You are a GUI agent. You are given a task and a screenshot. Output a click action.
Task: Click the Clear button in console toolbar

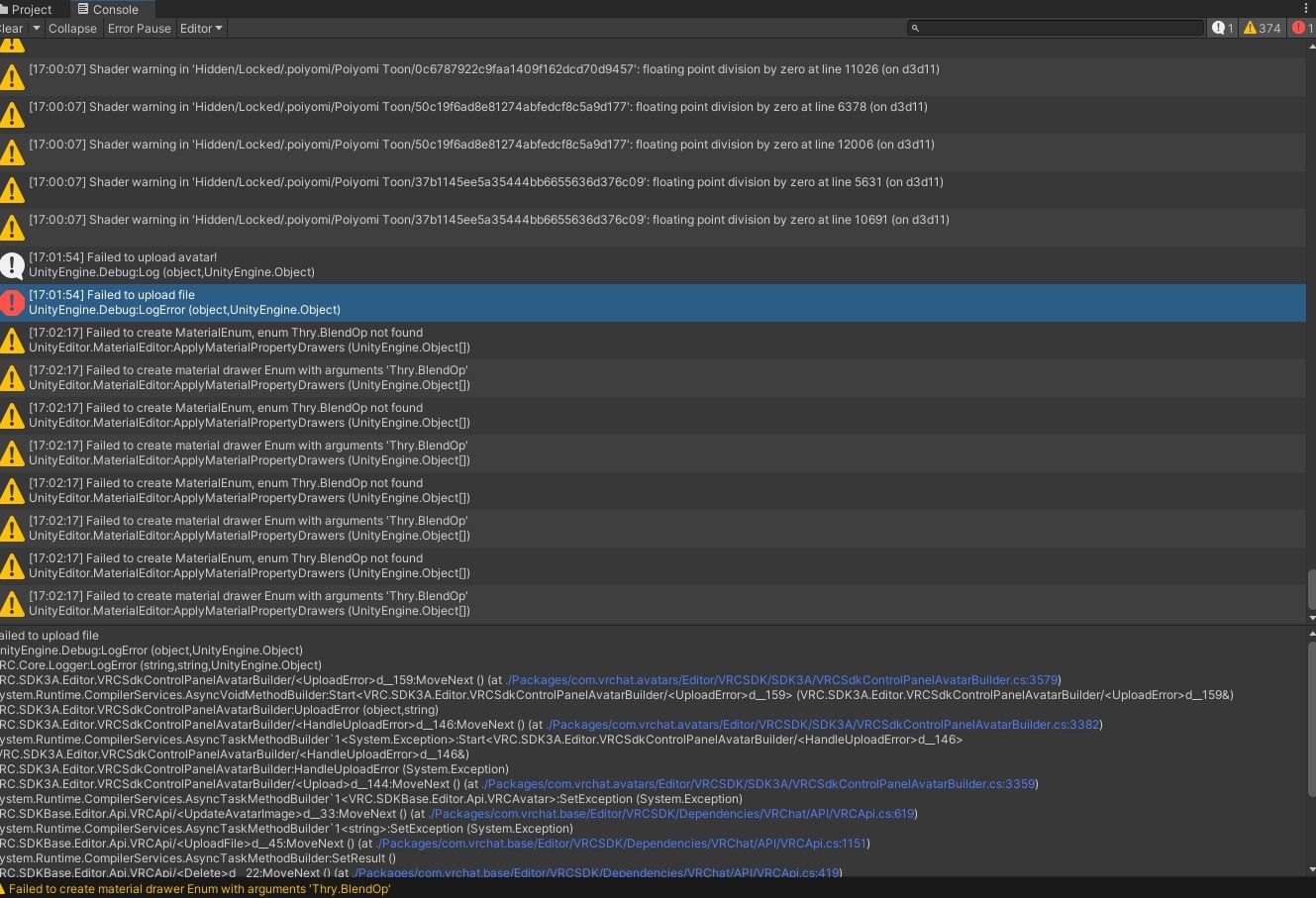coord(12,29)
